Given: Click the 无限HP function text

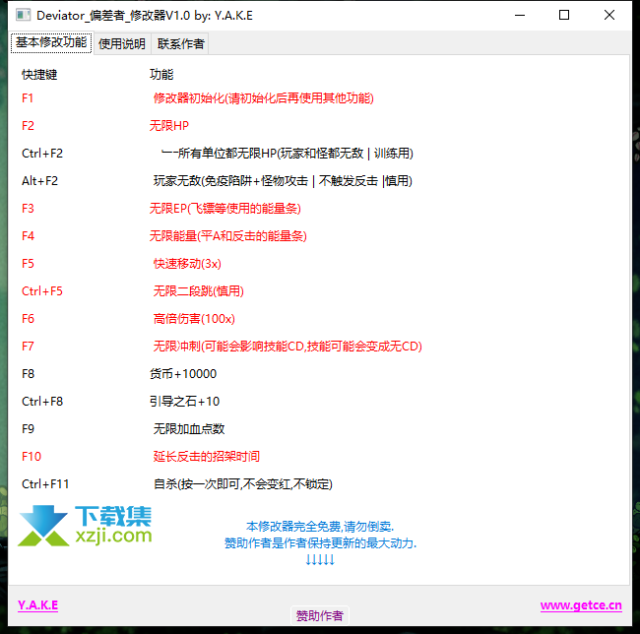Looking at the screenshot, I should 169,126.
